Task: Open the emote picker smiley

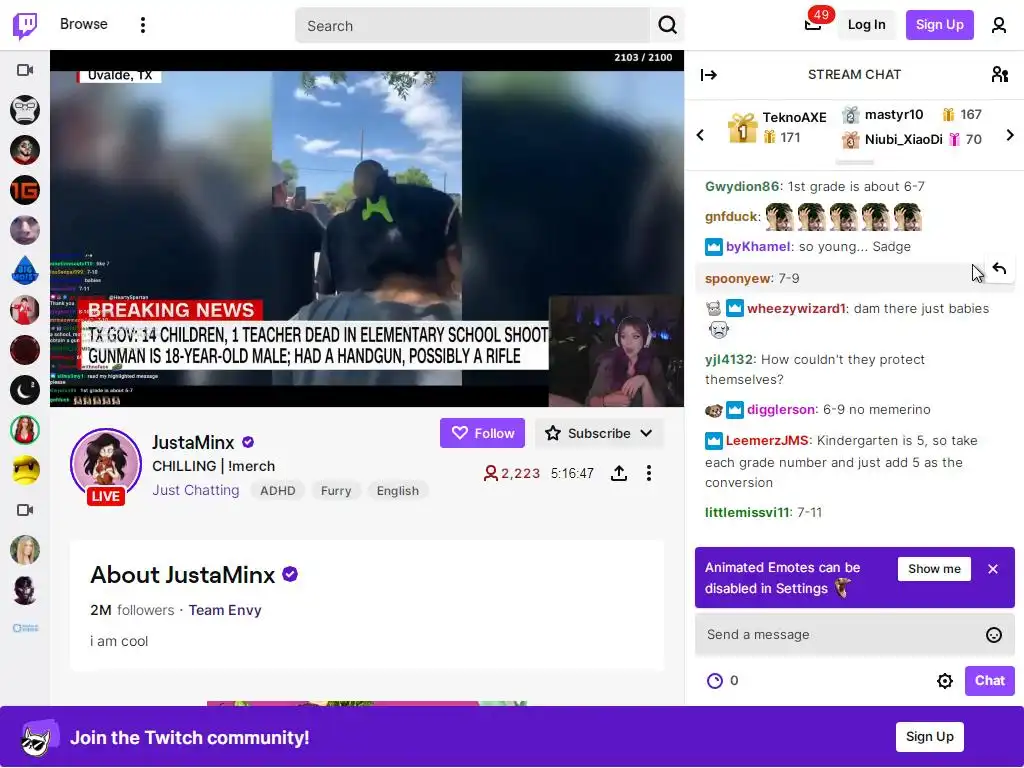Action: click(993, 635)
